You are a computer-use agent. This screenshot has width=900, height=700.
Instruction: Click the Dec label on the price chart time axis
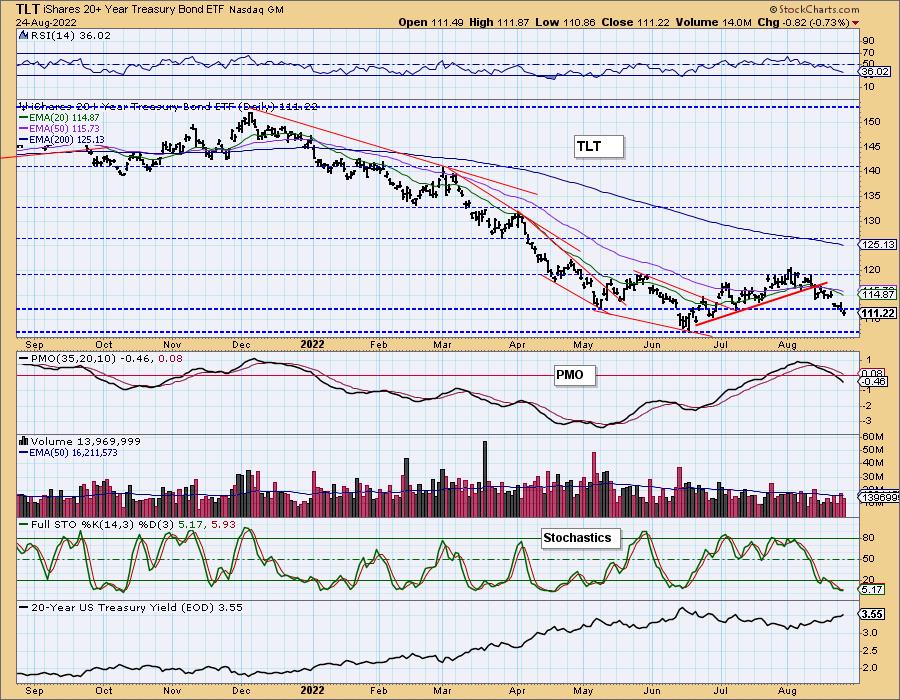241,345
